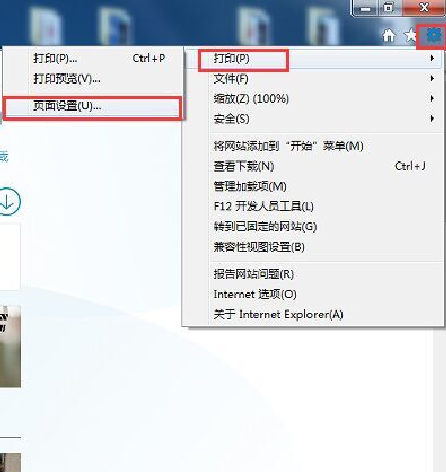Restore the browser window size
Screen dimensions: 446x472
coord(389,7)
